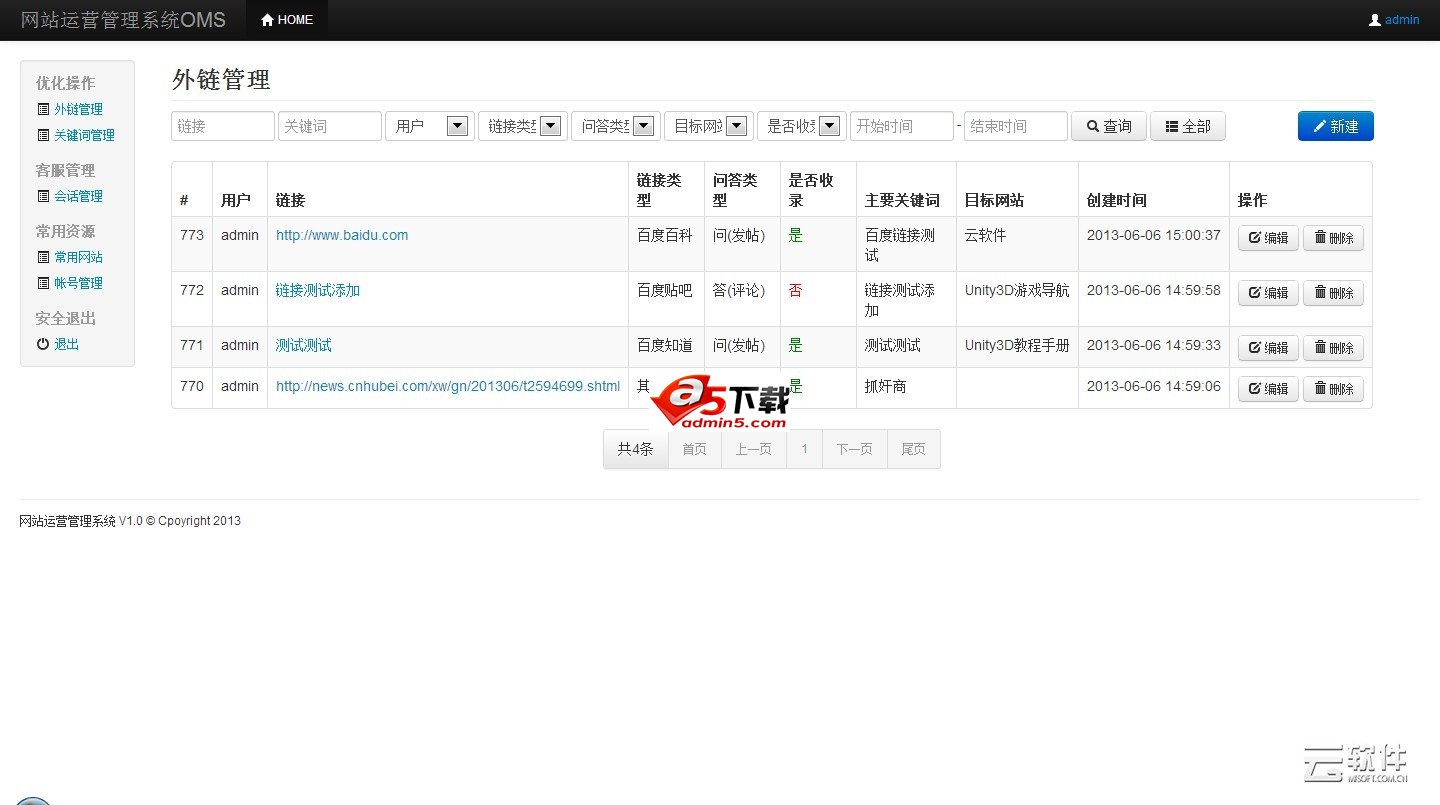Focus the 链接 search input
This screenshot has height=805, width=1440.
click(x=223, y=126)
